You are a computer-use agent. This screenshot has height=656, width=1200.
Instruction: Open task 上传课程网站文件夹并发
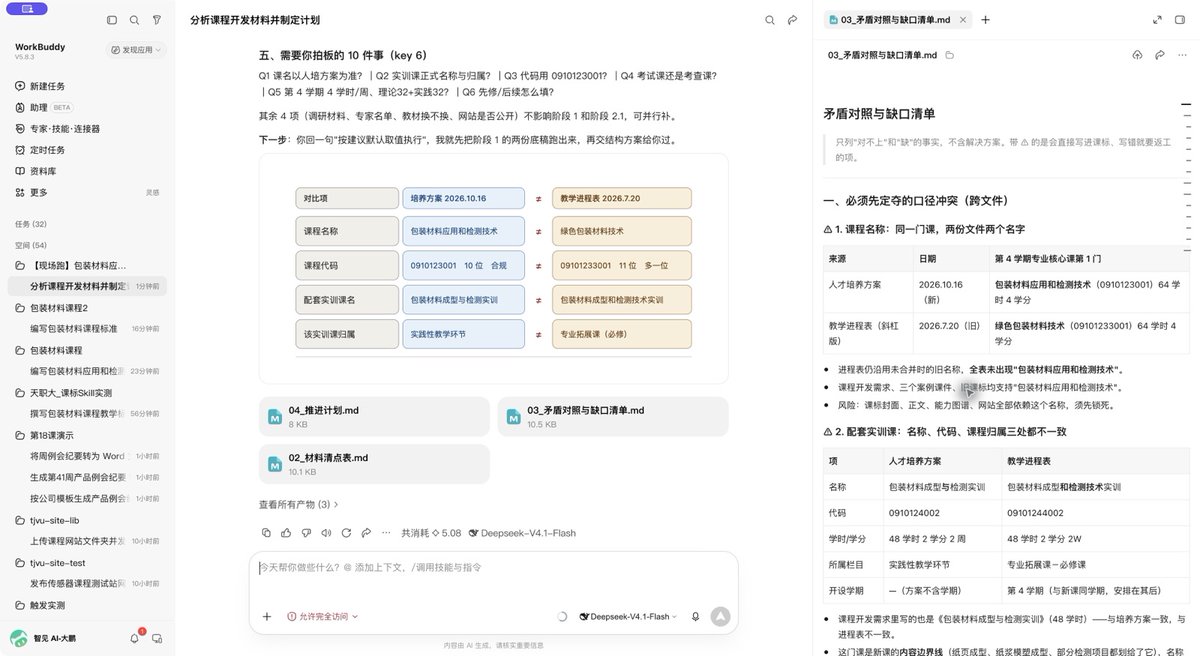point(87,541)
